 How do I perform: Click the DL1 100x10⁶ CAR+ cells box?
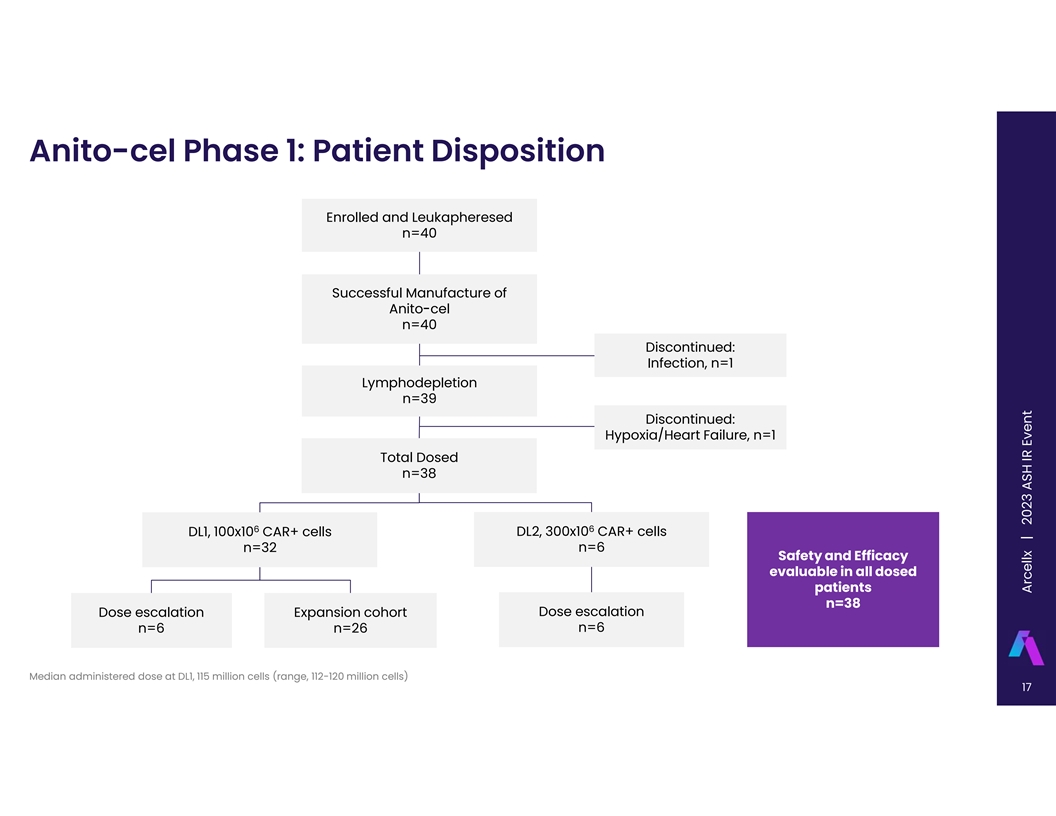(x=260, y=539)
